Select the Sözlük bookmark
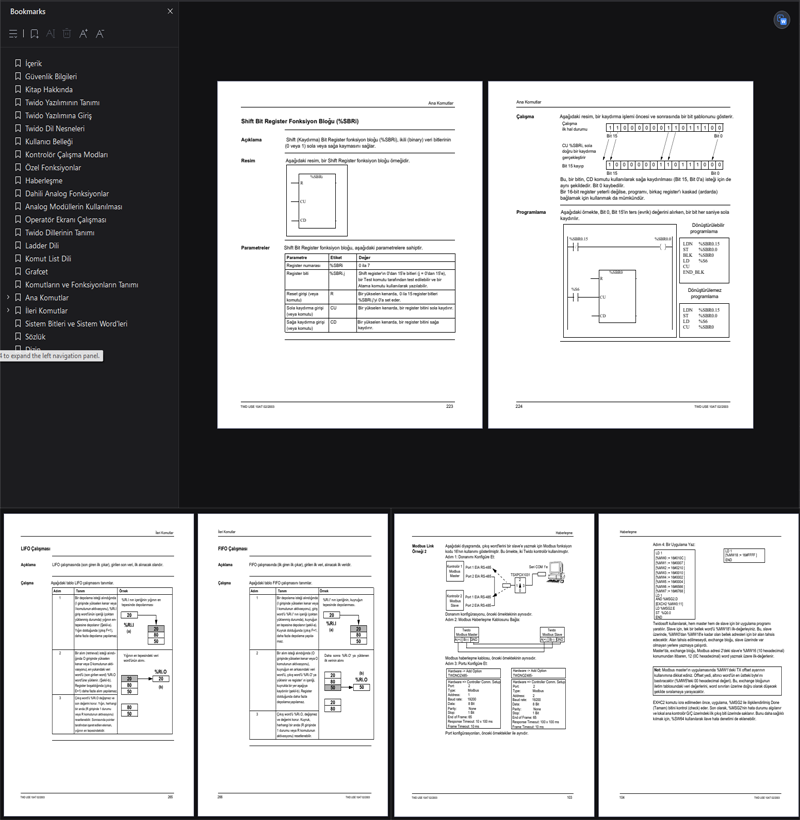The width and height of the screenshot is (800, 820). click(35, 337)
